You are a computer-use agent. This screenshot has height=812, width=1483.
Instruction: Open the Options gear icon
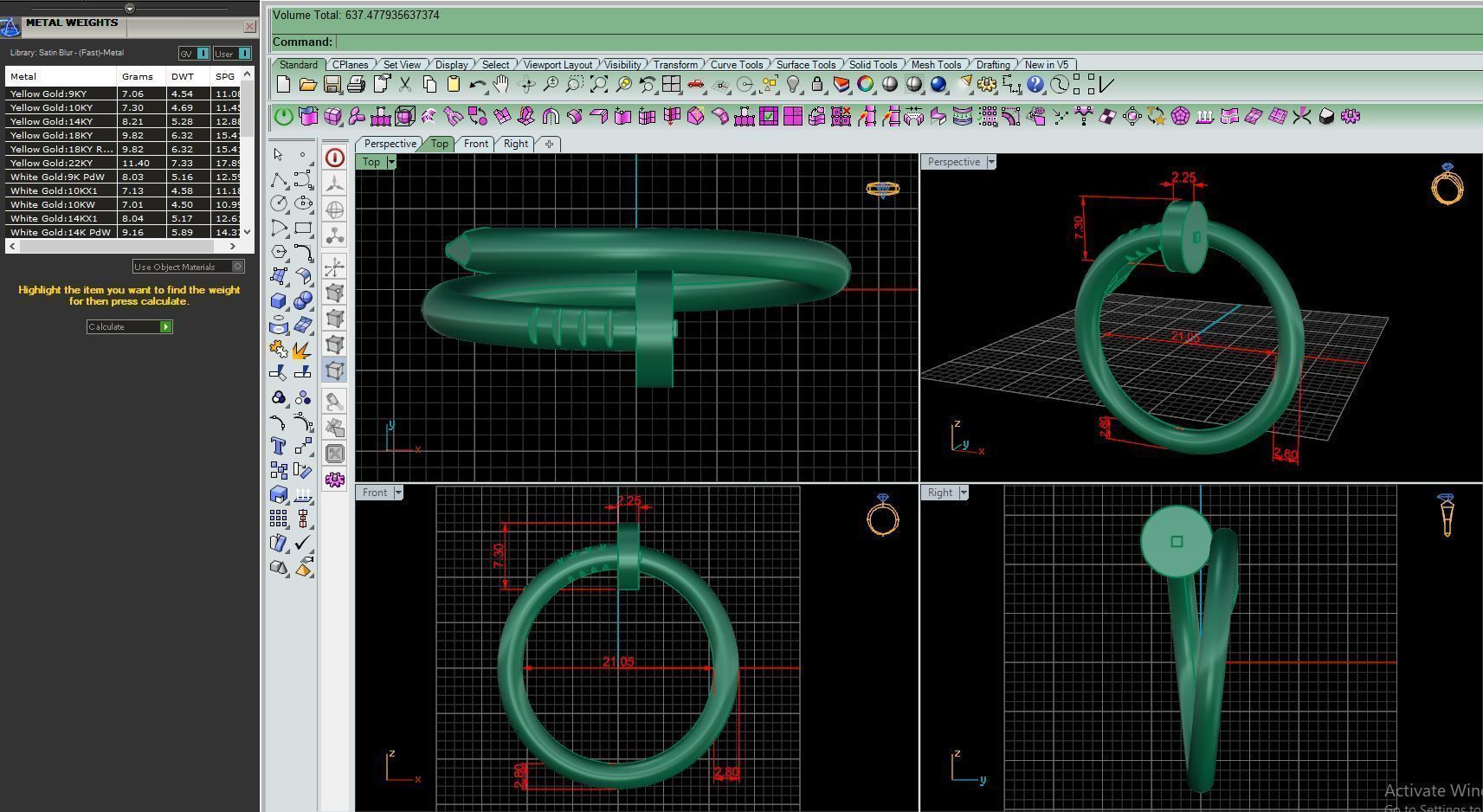(986, 85)
